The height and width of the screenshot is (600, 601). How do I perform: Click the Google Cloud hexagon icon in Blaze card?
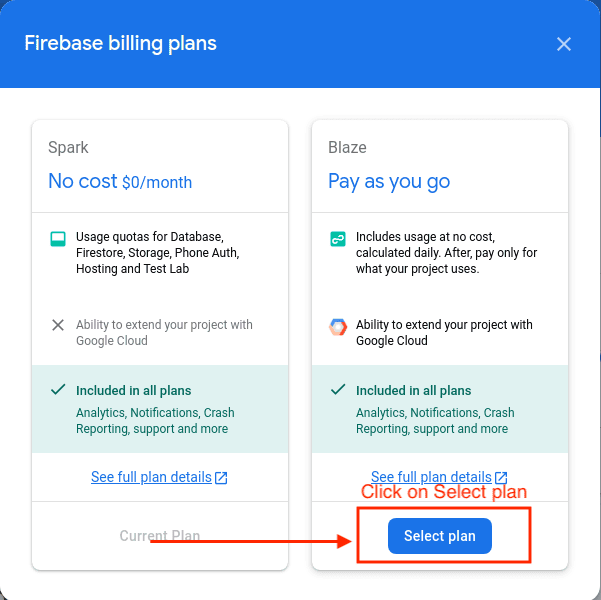point(338,326)
